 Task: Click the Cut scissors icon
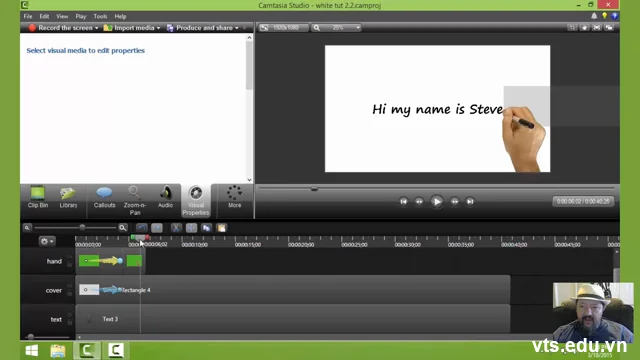pyautogui.click(x=176, y=228)
